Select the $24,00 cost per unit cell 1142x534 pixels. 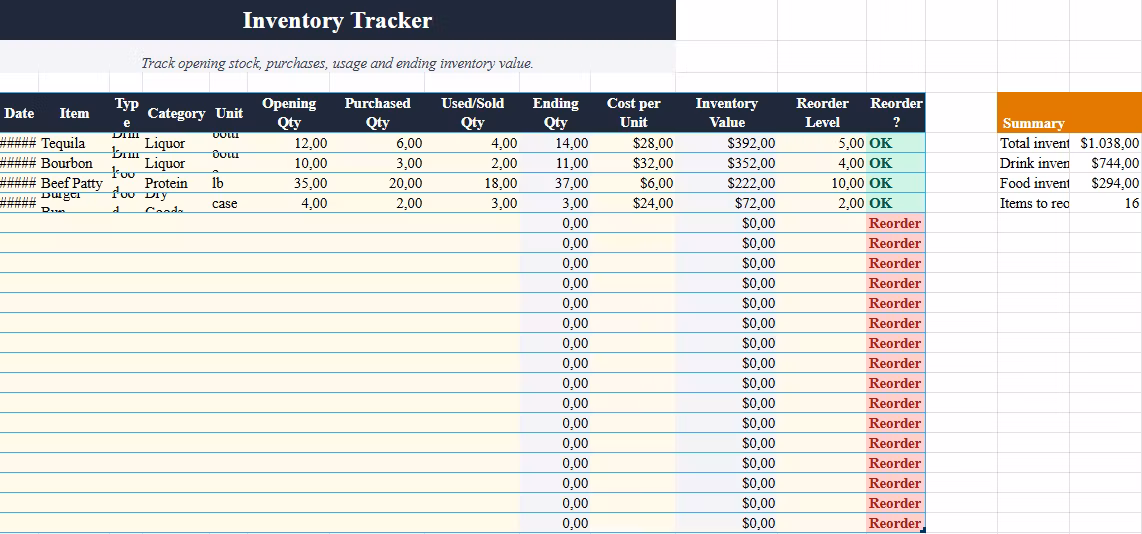(x=634, y=203)
